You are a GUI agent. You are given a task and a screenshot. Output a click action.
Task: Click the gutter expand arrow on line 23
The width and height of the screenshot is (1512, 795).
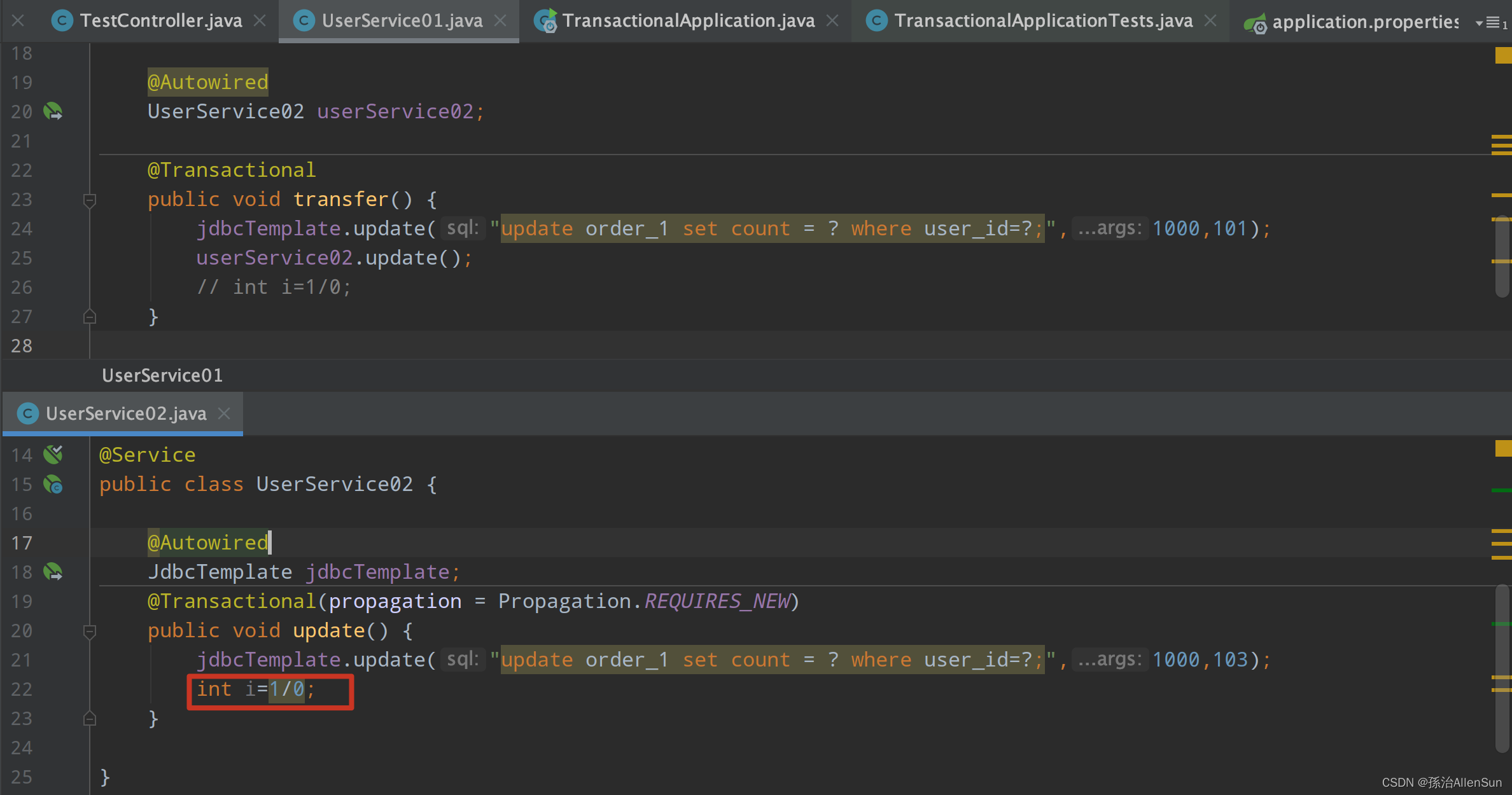pos(89,719)
